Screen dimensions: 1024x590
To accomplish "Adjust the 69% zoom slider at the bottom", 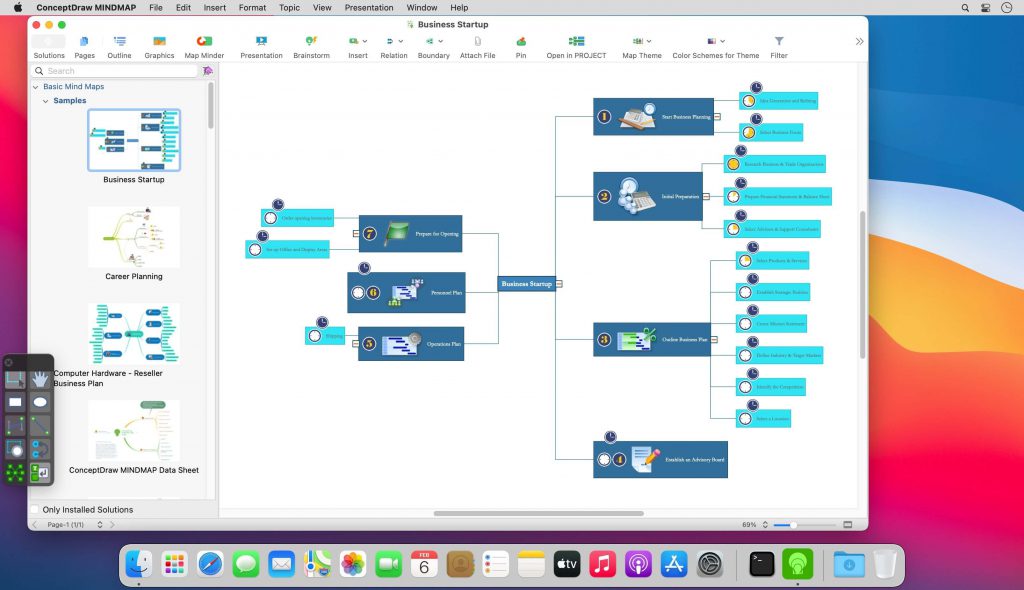I will click(795, 523).
